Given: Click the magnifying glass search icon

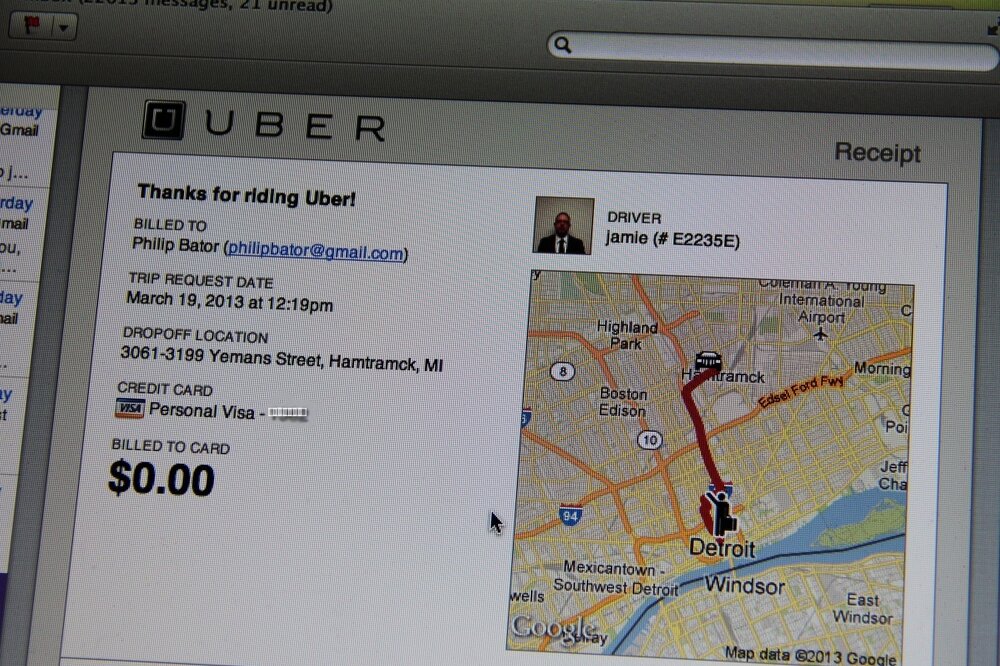Looking at the screenshot, I should 562,44.
